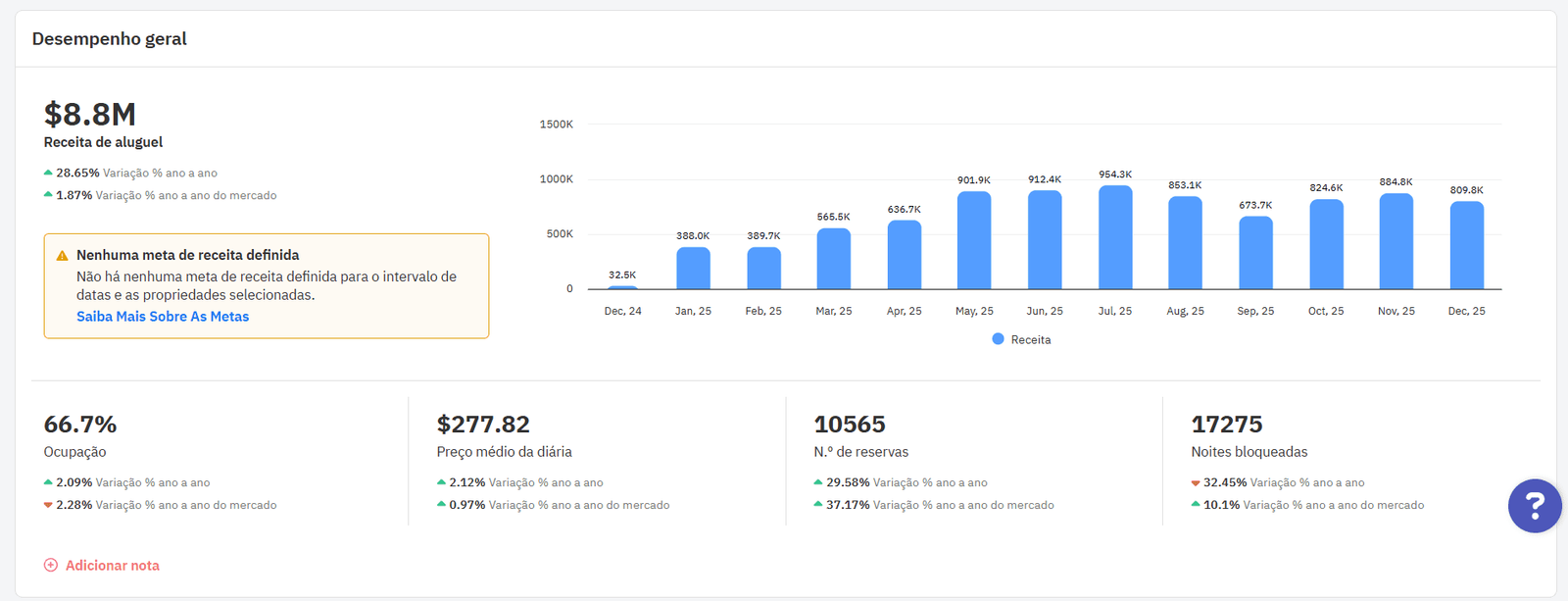The height and width of the screenshot is (601, 1568).
Task: Click the Noites bloqueadas label
Action: tap(1249, 453)
